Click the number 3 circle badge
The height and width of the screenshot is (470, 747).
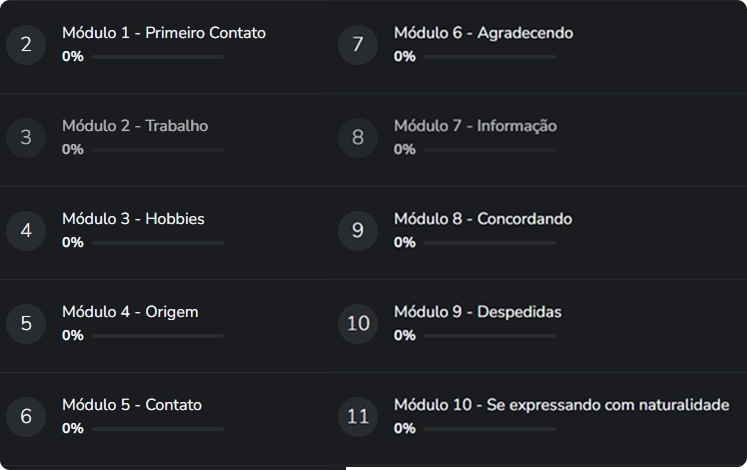tap(26, 137)
